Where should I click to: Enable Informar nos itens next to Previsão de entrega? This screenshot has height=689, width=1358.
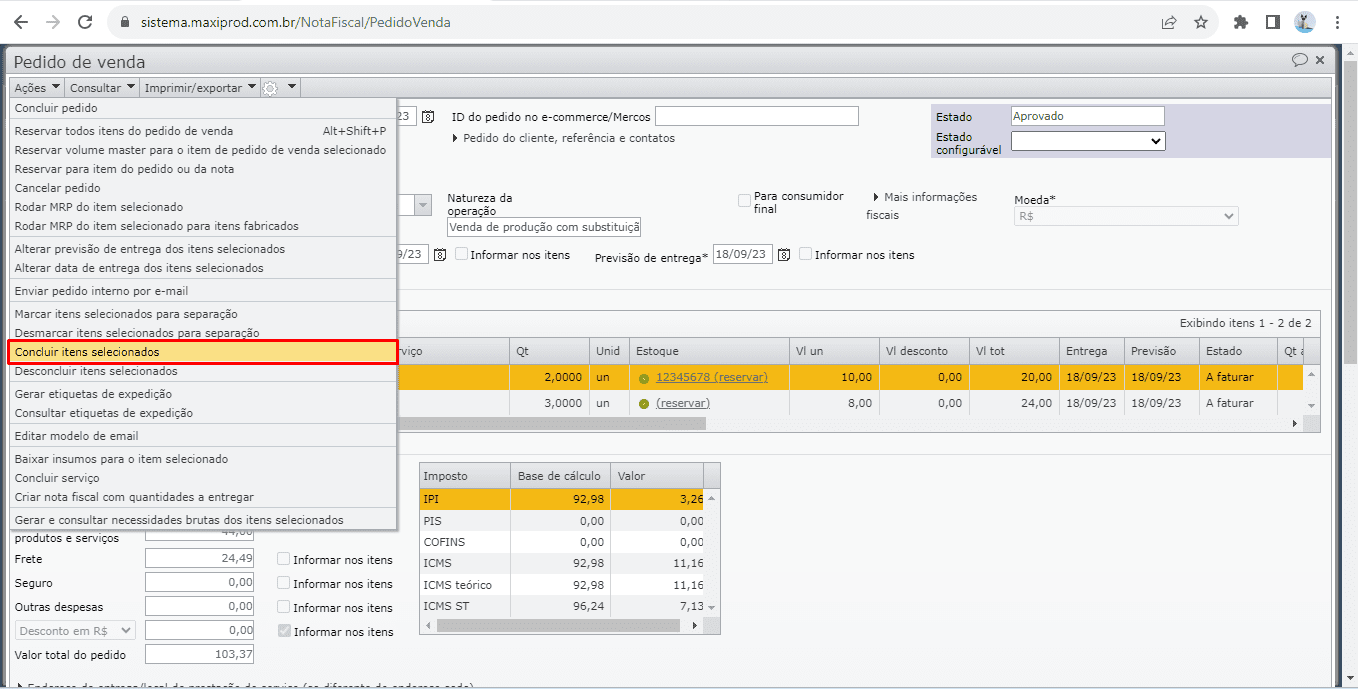[806, 255]
